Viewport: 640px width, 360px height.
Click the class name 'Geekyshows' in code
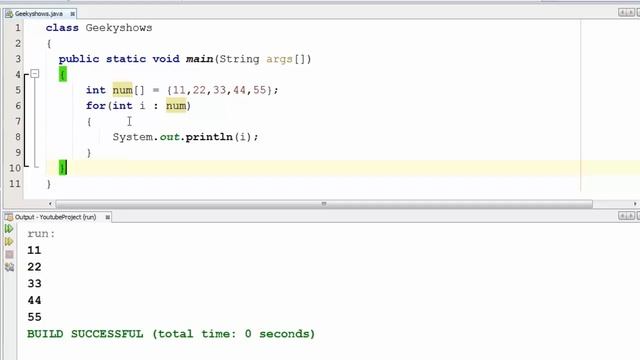tap(119, 28)
